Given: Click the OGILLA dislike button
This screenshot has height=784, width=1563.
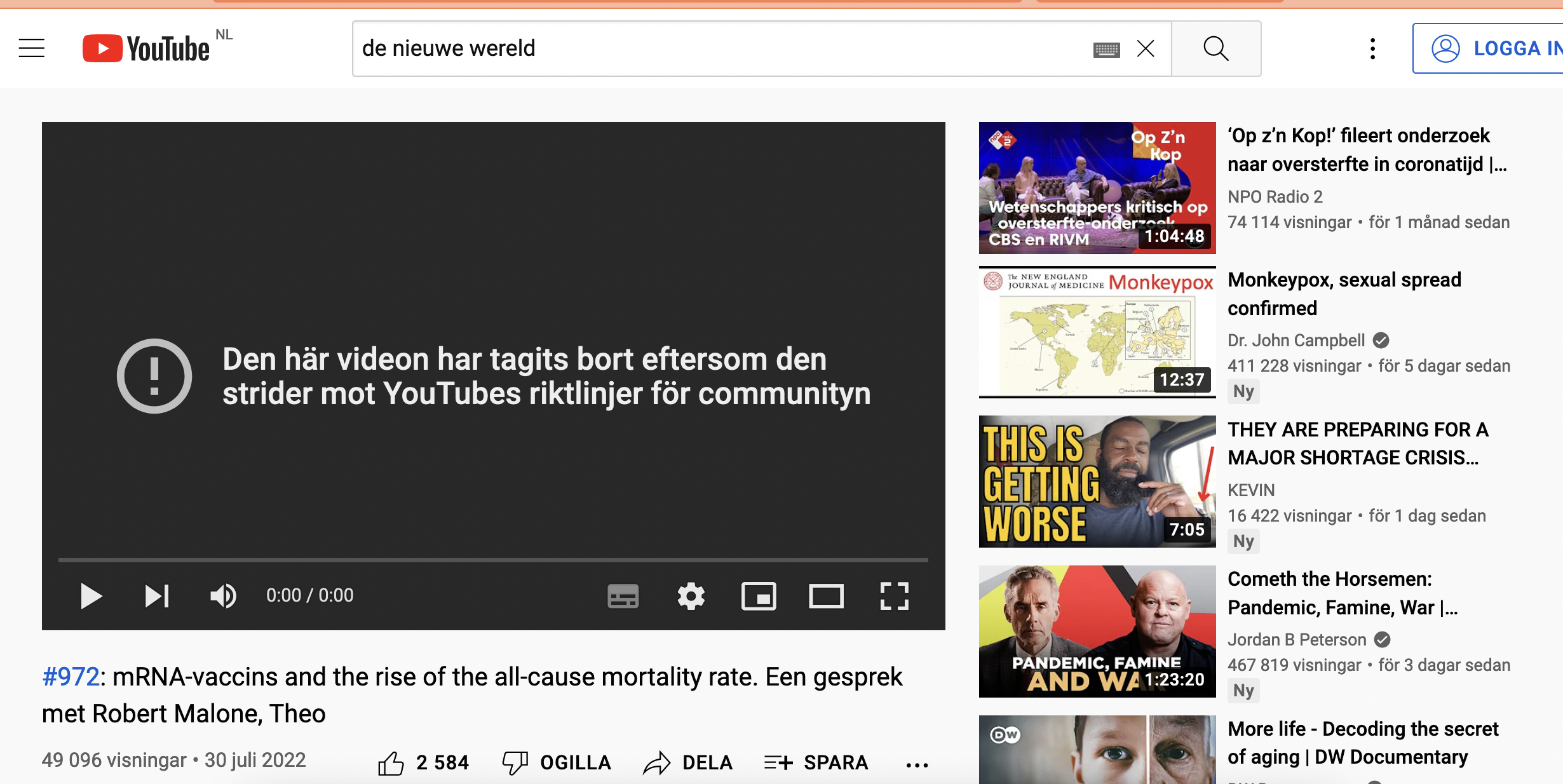Looking at the screenshot, I should tap(557, 762).
